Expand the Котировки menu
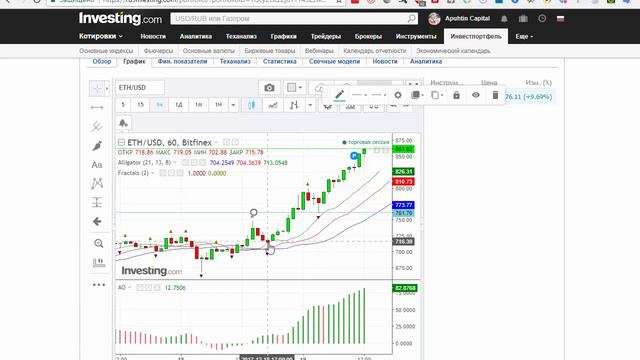640x360 pixels. click(100, 36)
